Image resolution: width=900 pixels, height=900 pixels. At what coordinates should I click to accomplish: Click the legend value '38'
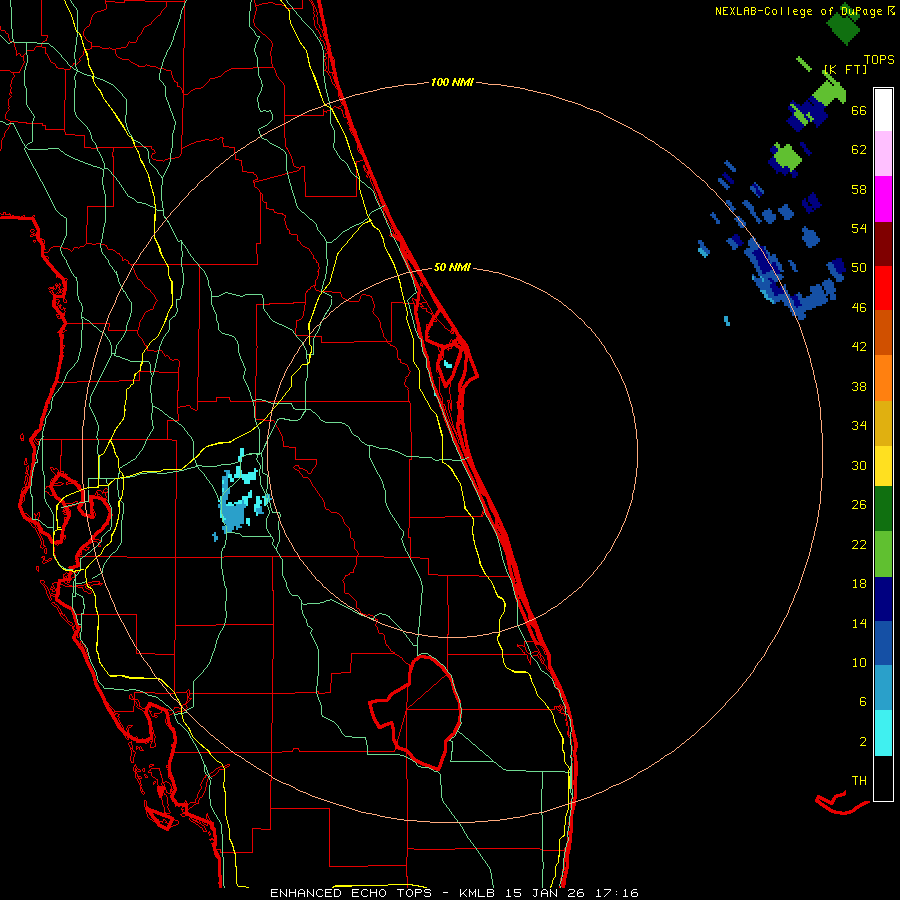859,386
